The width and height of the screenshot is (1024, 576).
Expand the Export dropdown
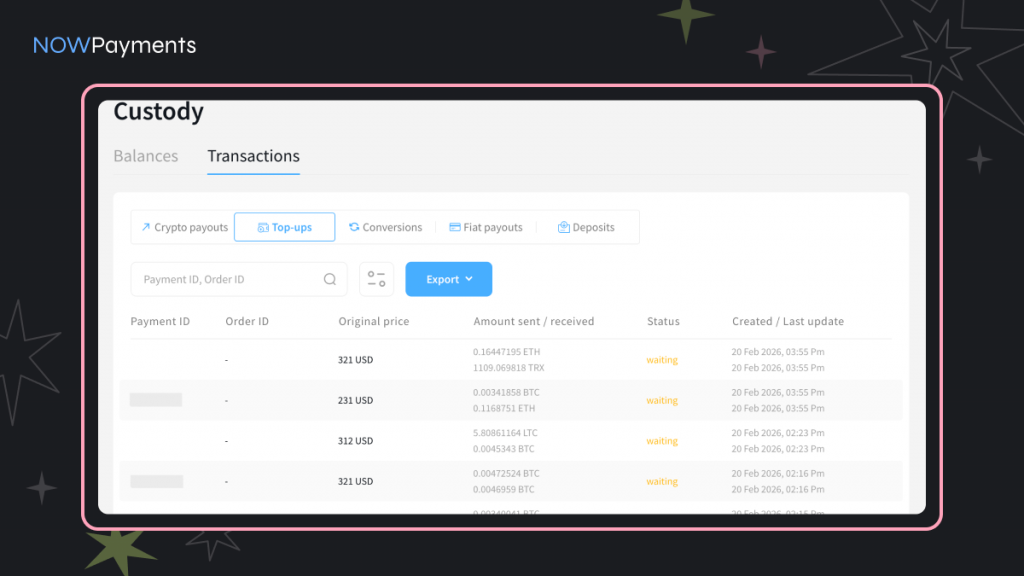(x=448, y=280)
